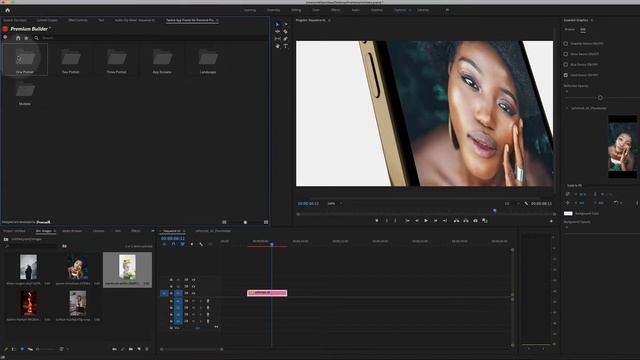640x360 pixels.
Task: Toggle the first checkbox in Essential Graphics
Action: coord(566,43)
